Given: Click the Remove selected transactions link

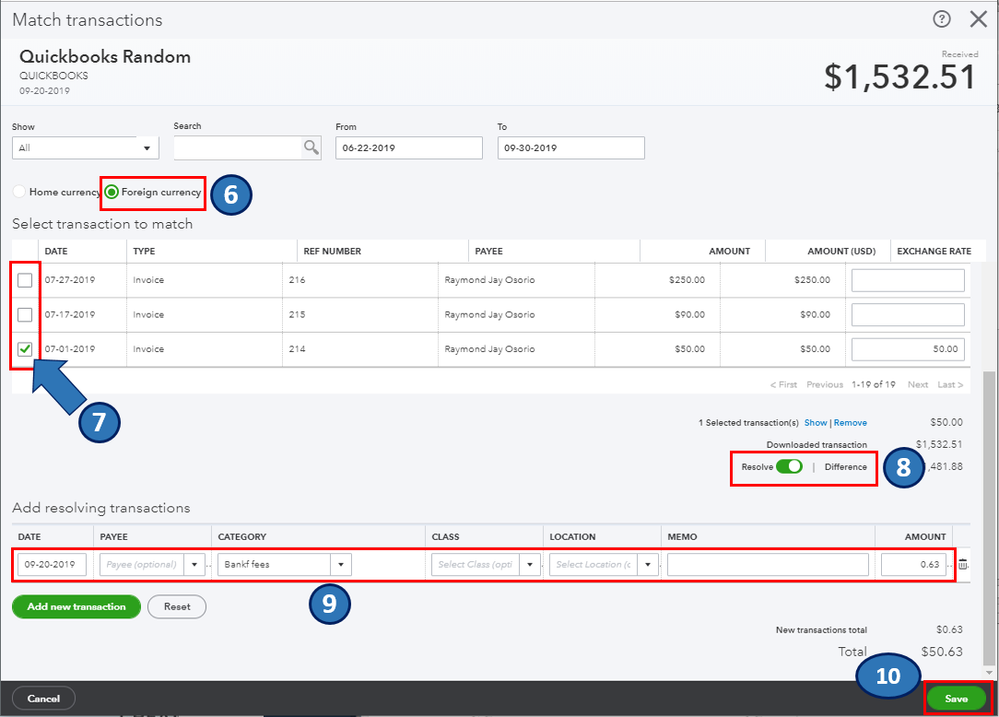Looking at the screenshot, I should click(851, 423).
